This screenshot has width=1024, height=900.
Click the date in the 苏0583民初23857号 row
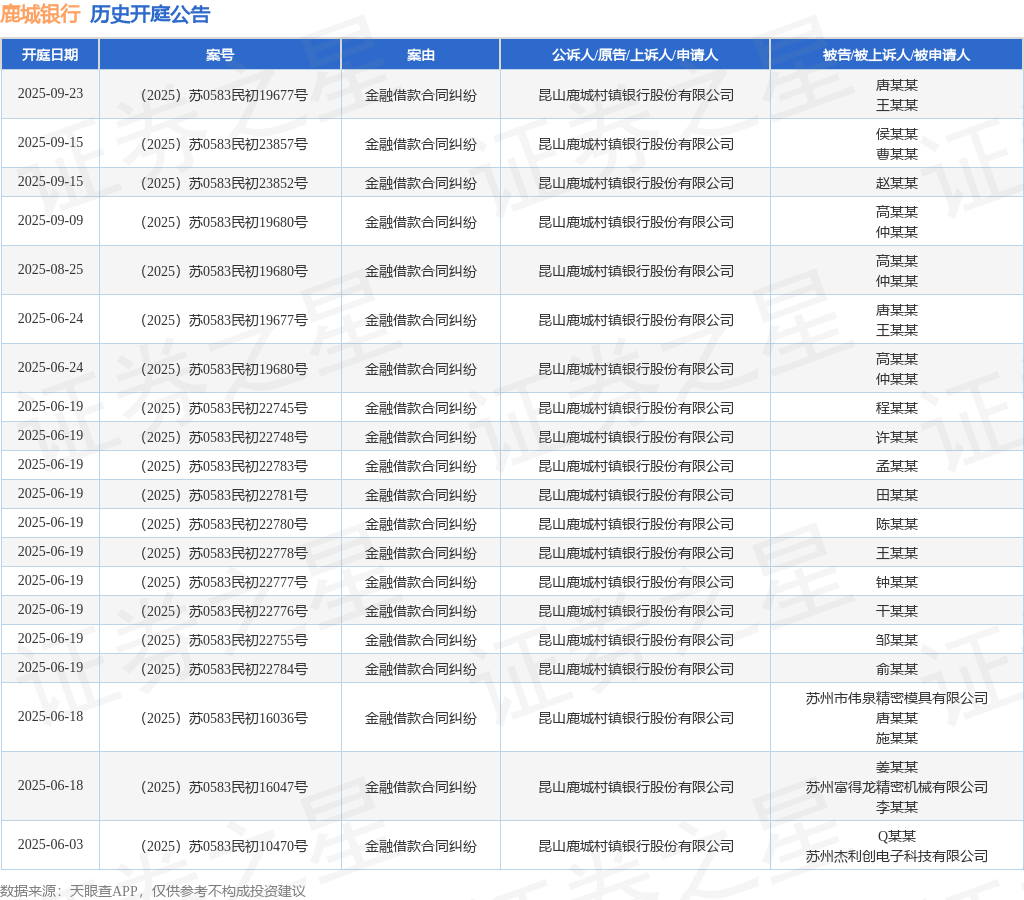(x=50, y=142)
